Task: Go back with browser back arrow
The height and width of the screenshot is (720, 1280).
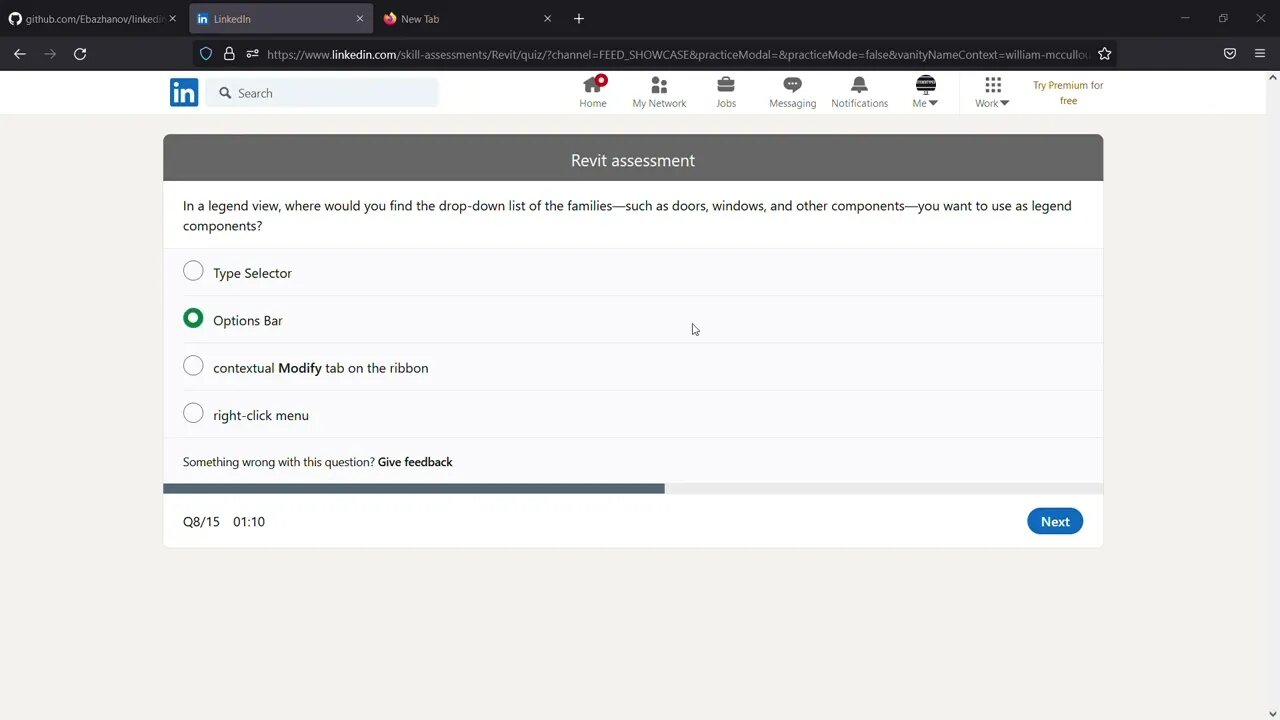Action: pyautogui.click(x=20, y=54)
